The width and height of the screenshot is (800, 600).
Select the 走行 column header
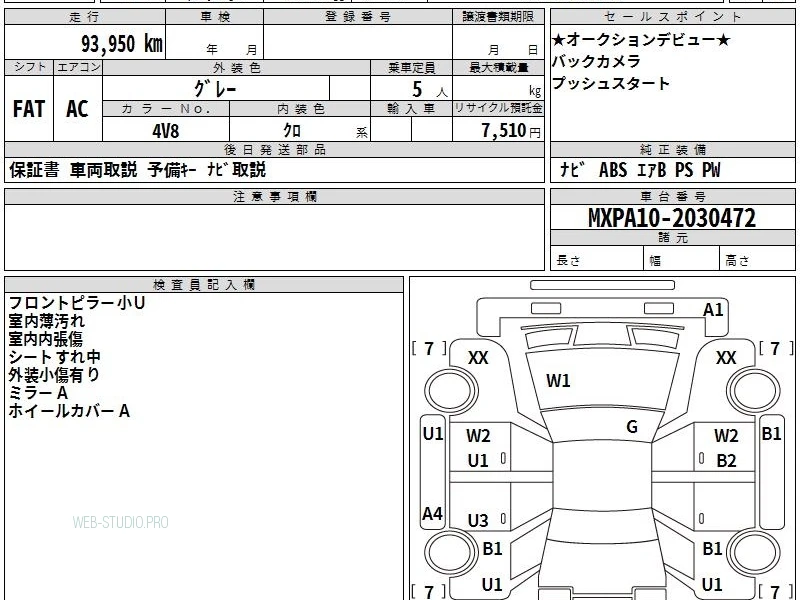coord(85,17)
